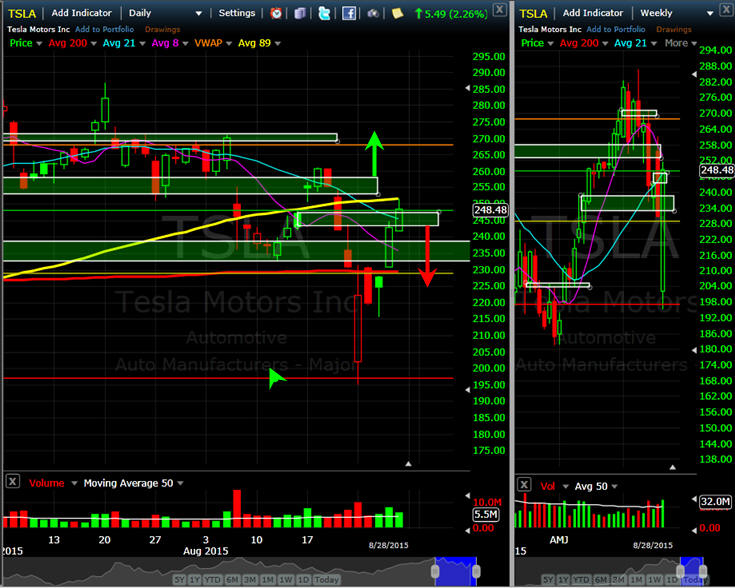Open Settings in the daily chart toolbar

237,13
